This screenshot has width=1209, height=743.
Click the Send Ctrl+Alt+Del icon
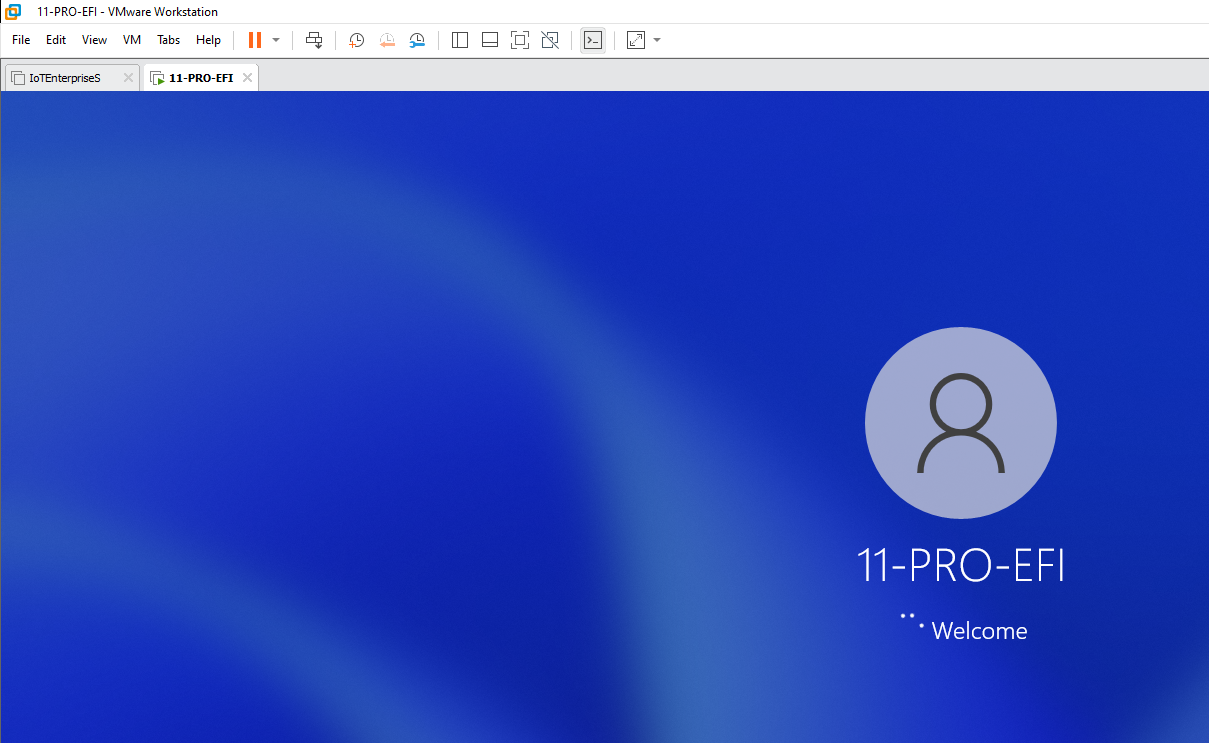pyautogui.click(x=314, y=40)
